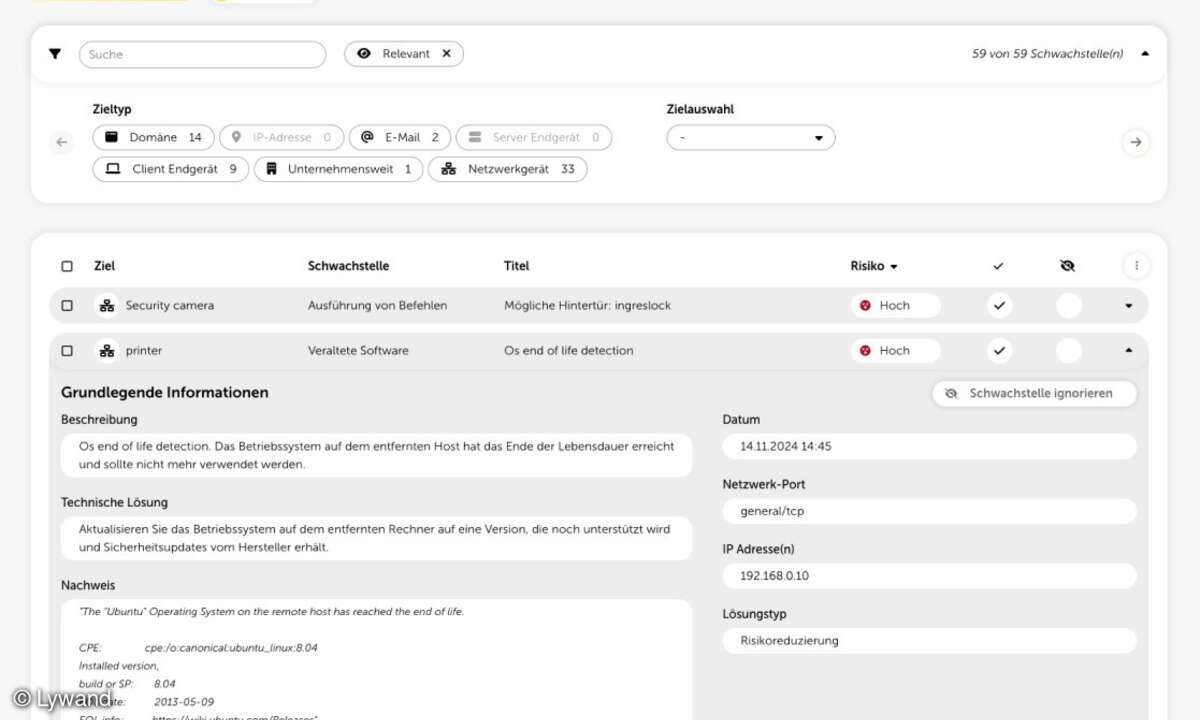Filter by IP-Adresse target type
The width and height of the screenshot is (1200, 720).
tap(282, 138)
